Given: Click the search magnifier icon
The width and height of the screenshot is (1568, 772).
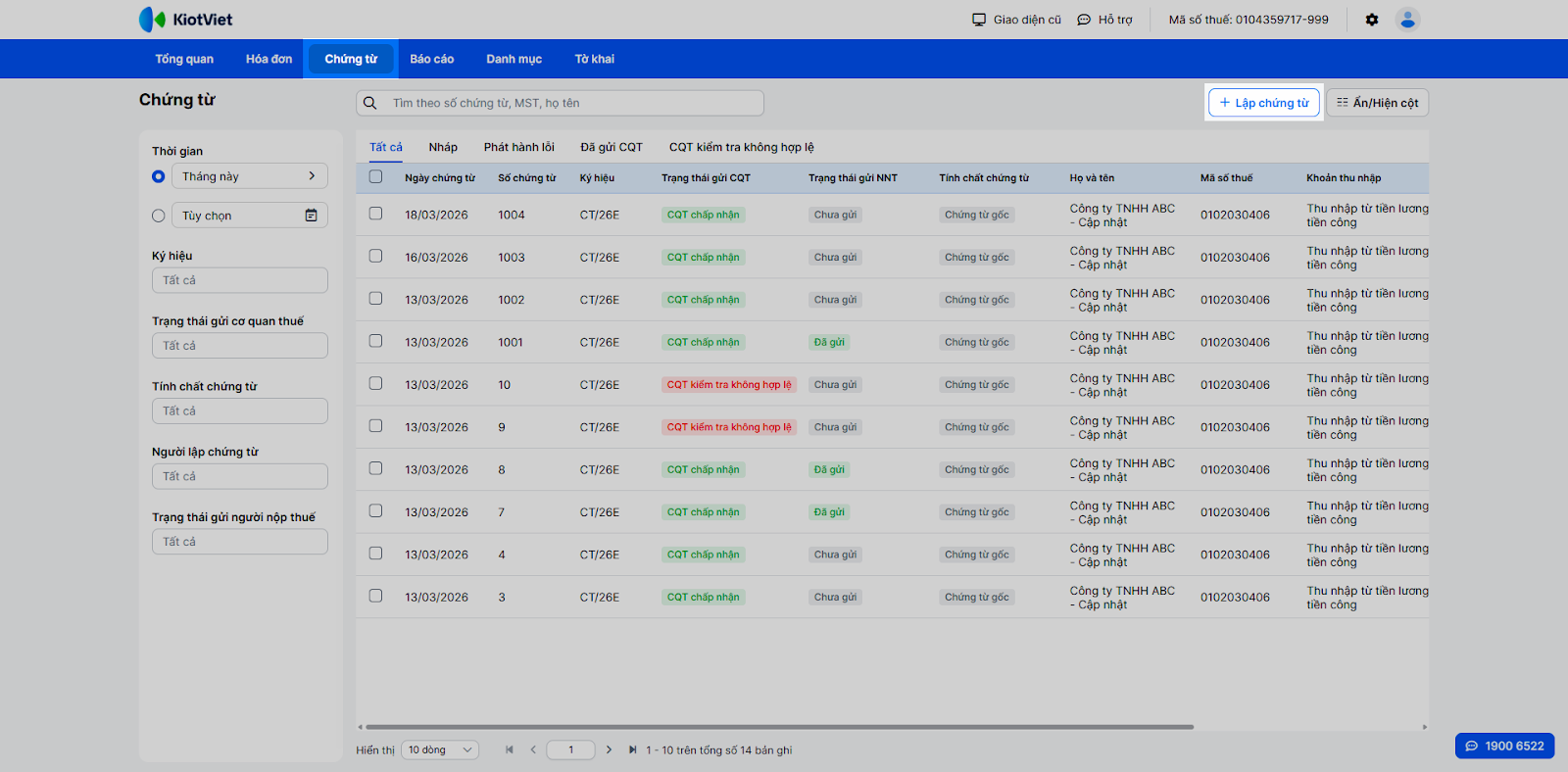Looking at the screenshot, I should [370, 103].
